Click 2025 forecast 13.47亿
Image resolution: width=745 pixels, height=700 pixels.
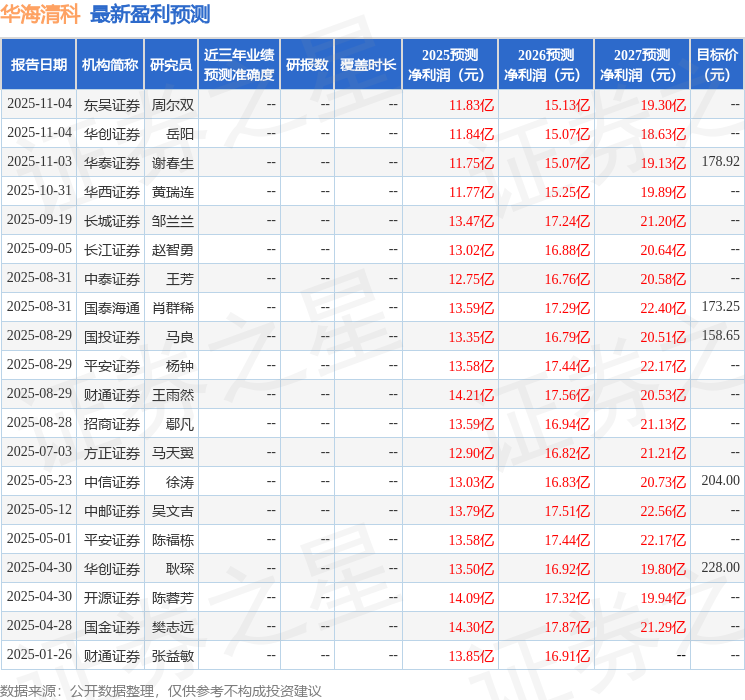(471, 221)
